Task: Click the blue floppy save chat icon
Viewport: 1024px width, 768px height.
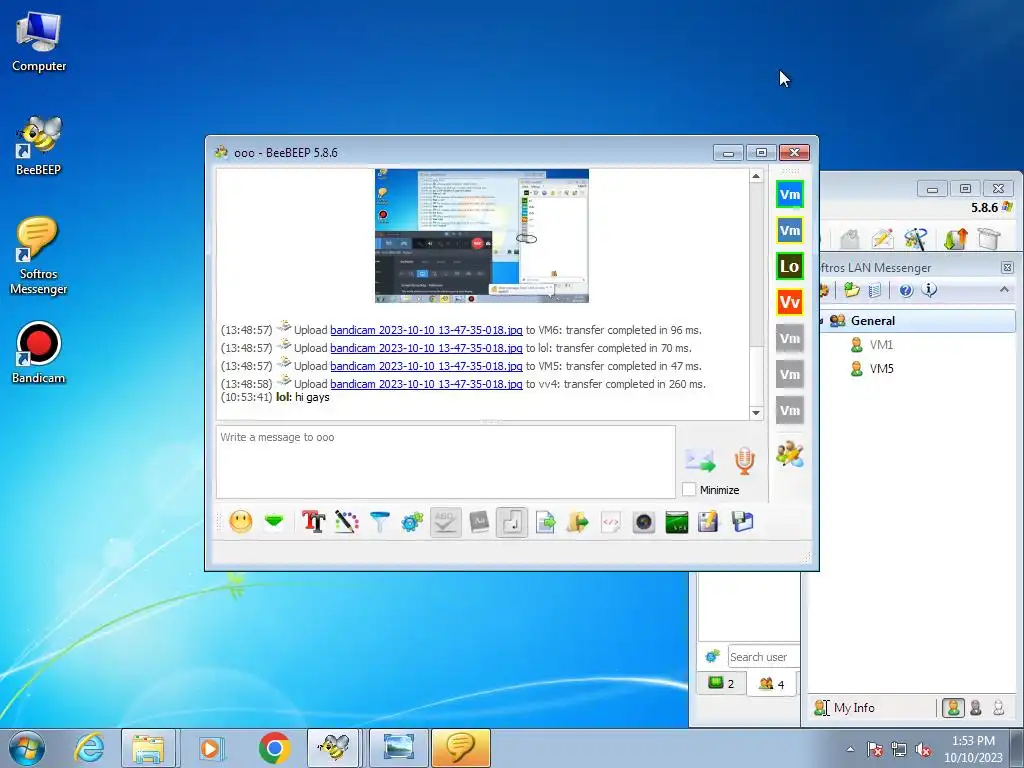Action: [743, 522]
